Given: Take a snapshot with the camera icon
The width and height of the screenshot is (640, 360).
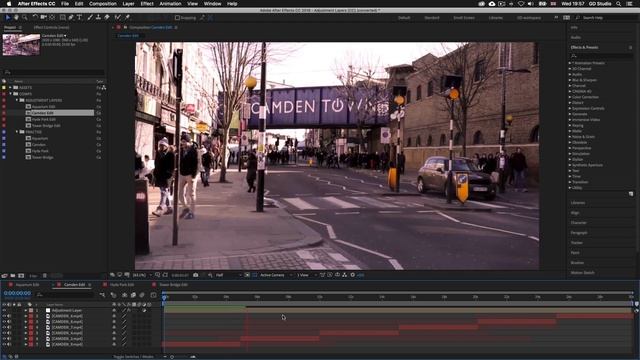Looking at the screenshot, I should pos(196,275).
